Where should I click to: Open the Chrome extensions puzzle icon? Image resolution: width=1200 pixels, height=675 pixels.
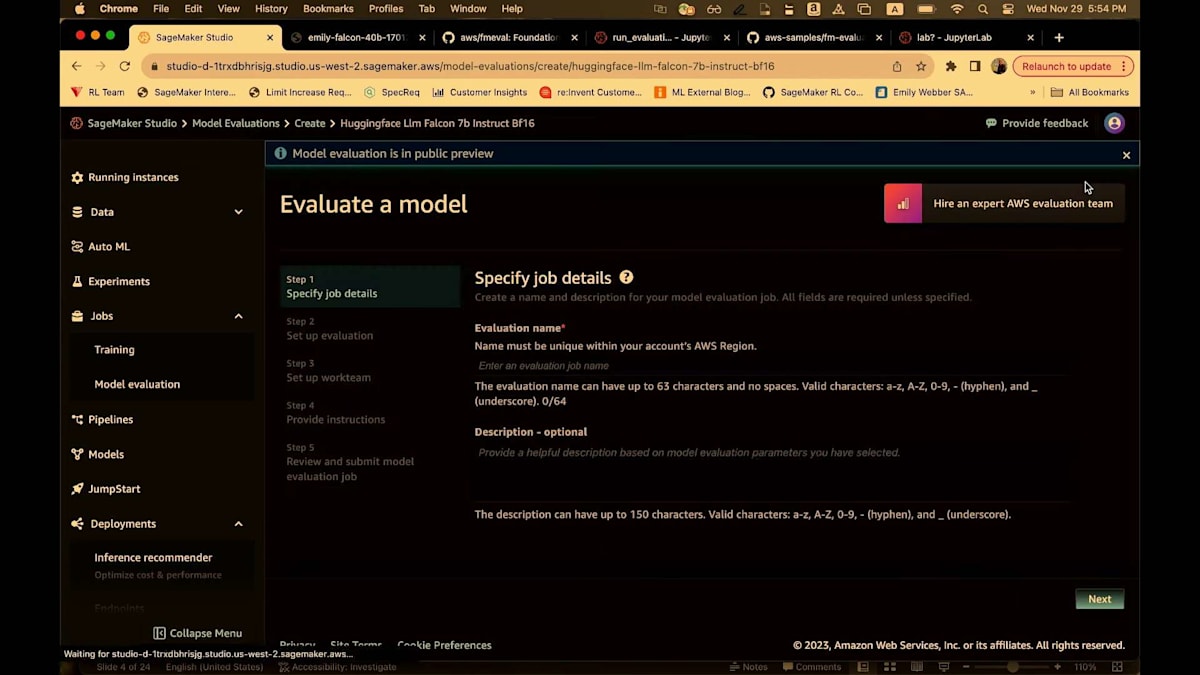951,66
